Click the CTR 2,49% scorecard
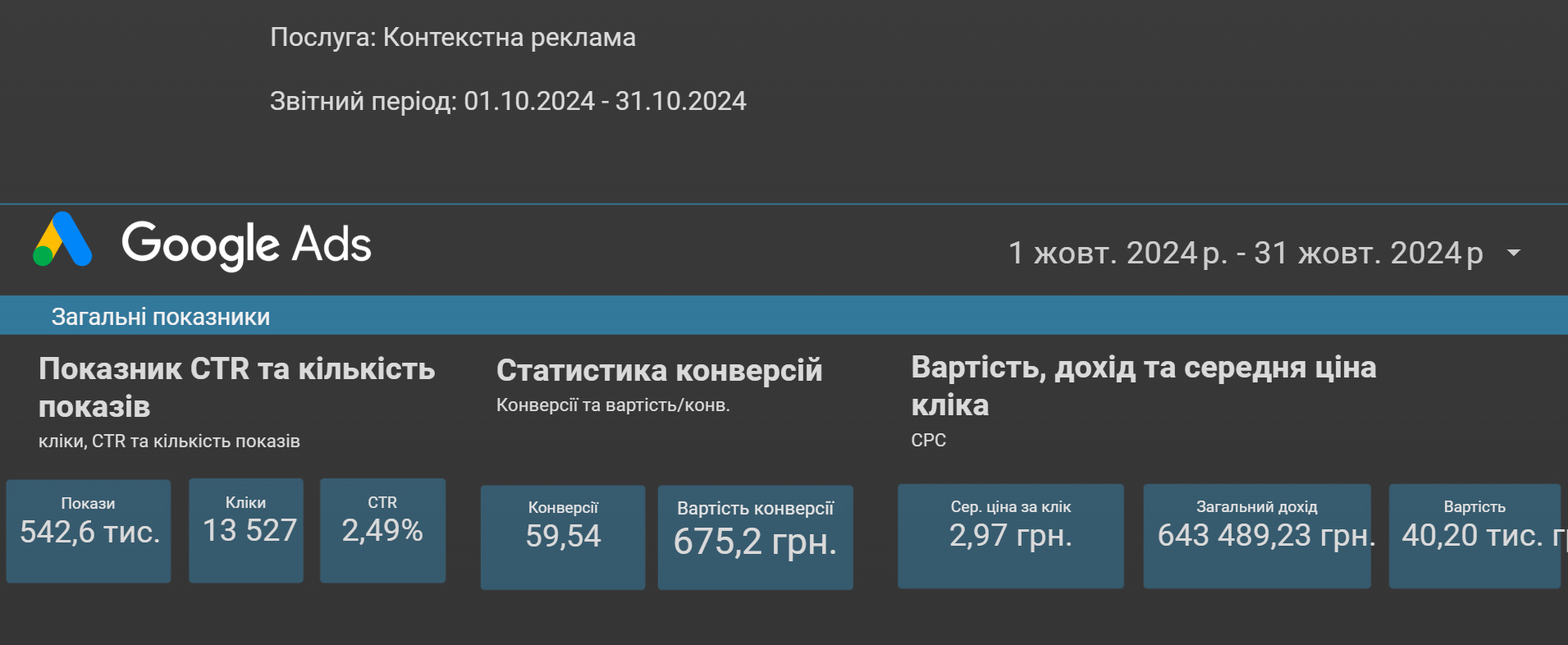The width and height of the screenshot is (1568, 645). coord(382,531)
